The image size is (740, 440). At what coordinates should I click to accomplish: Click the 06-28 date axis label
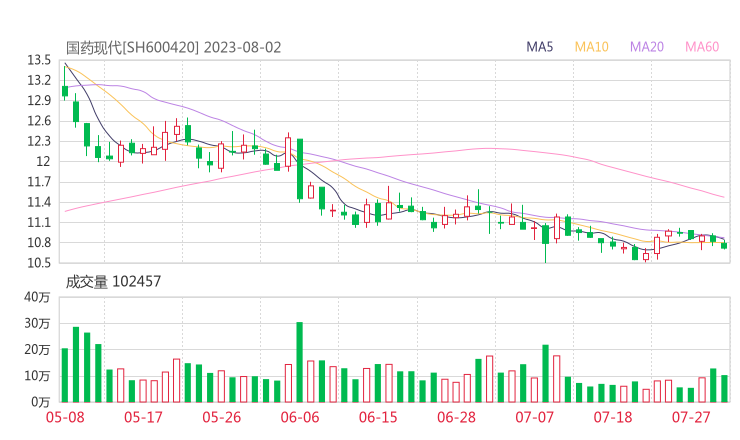click(x=456, y=417)
